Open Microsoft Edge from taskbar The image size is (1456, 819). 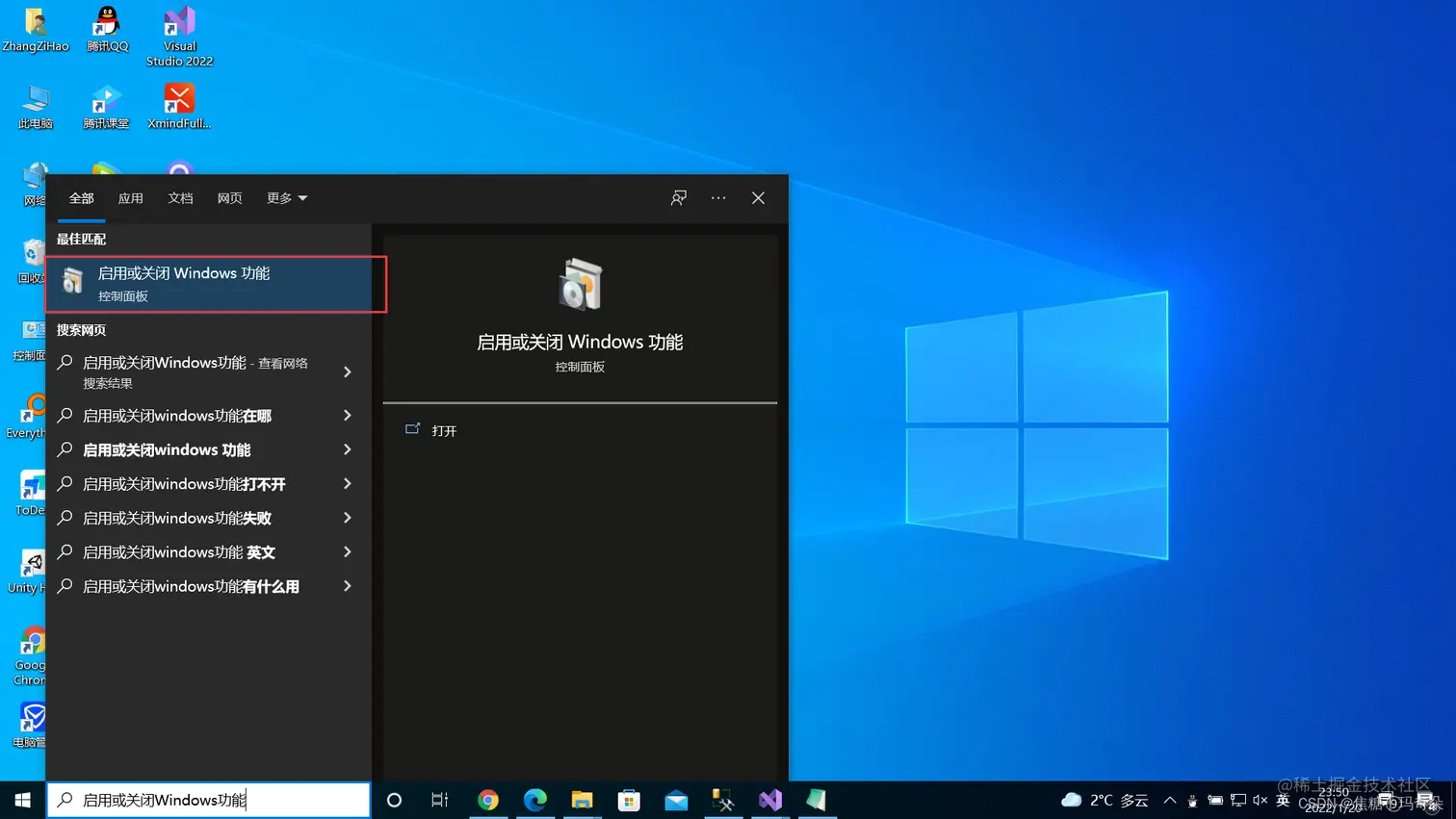(535, 800)
